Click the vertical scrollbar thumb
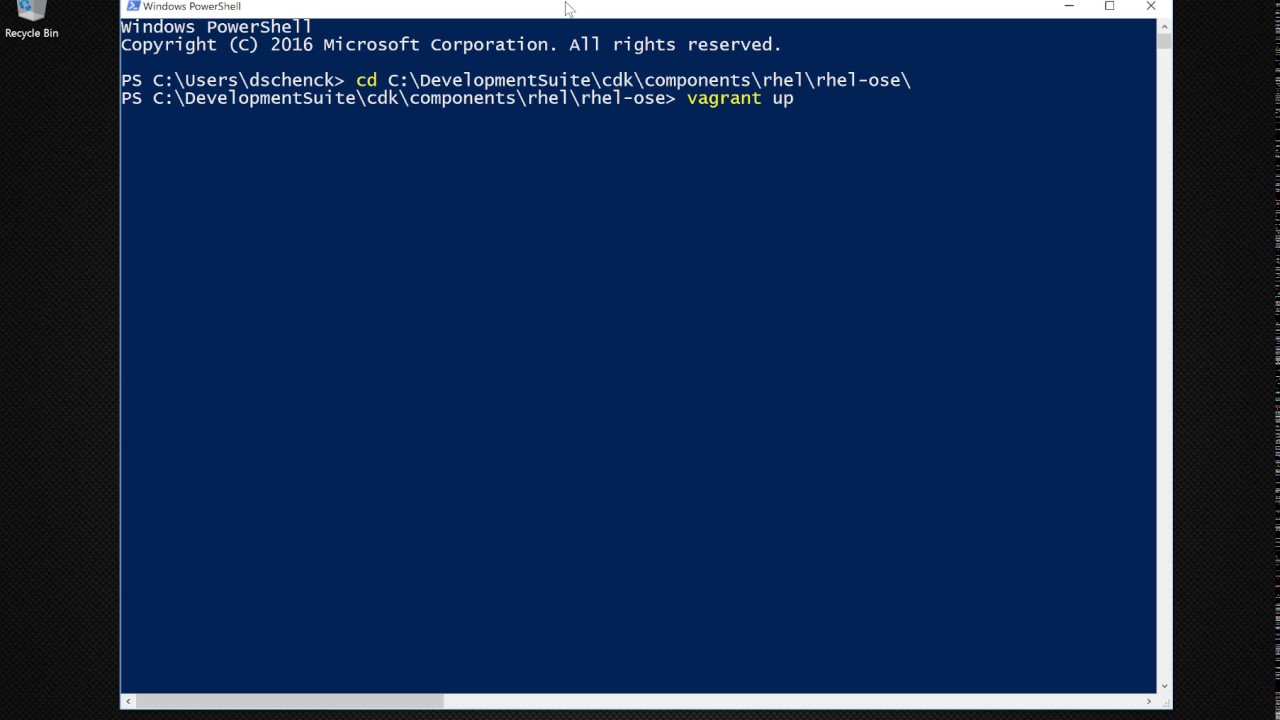This screenshot has height=720, width=1280. [x=1163, y=40]
